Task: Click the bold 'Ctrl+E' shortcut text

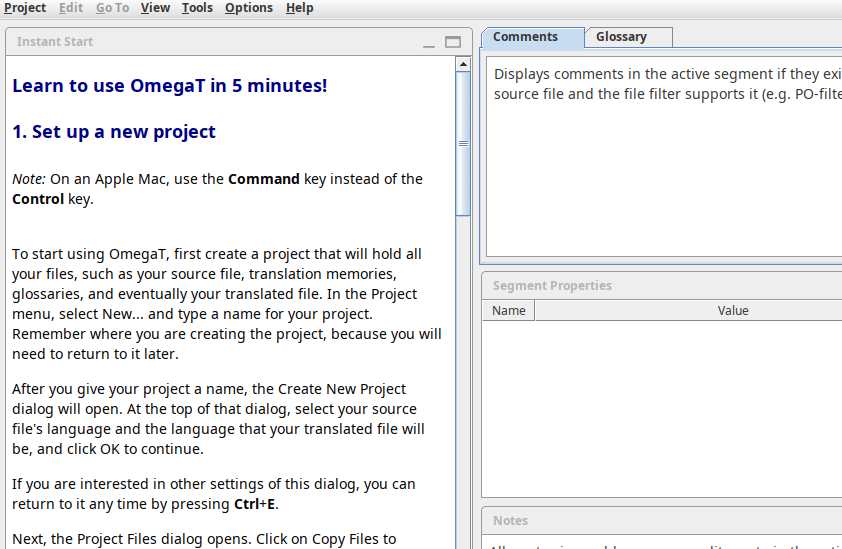Action: 255,504
